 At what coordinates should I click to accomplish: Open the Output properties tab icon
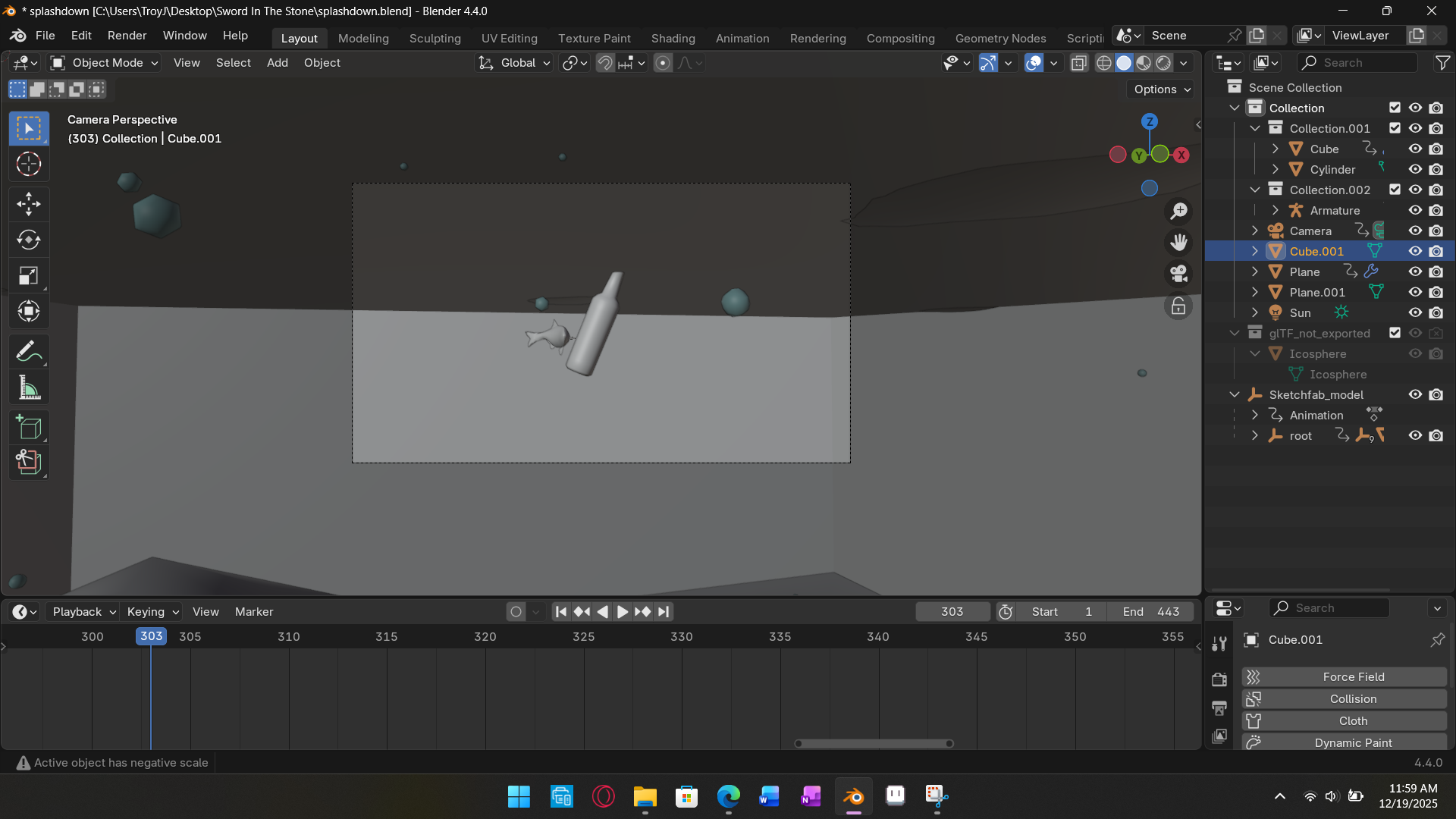pos(1219,708)
